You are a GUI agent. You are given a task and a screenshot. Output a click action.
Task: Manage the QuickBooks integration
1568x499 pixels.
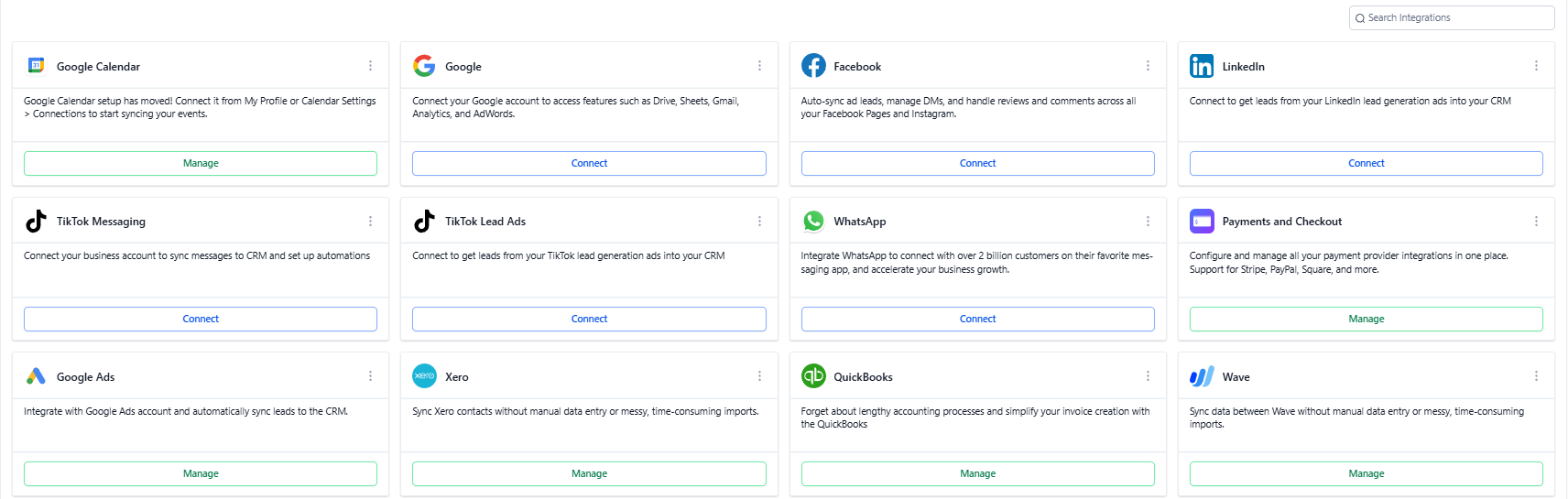point(977,473)
